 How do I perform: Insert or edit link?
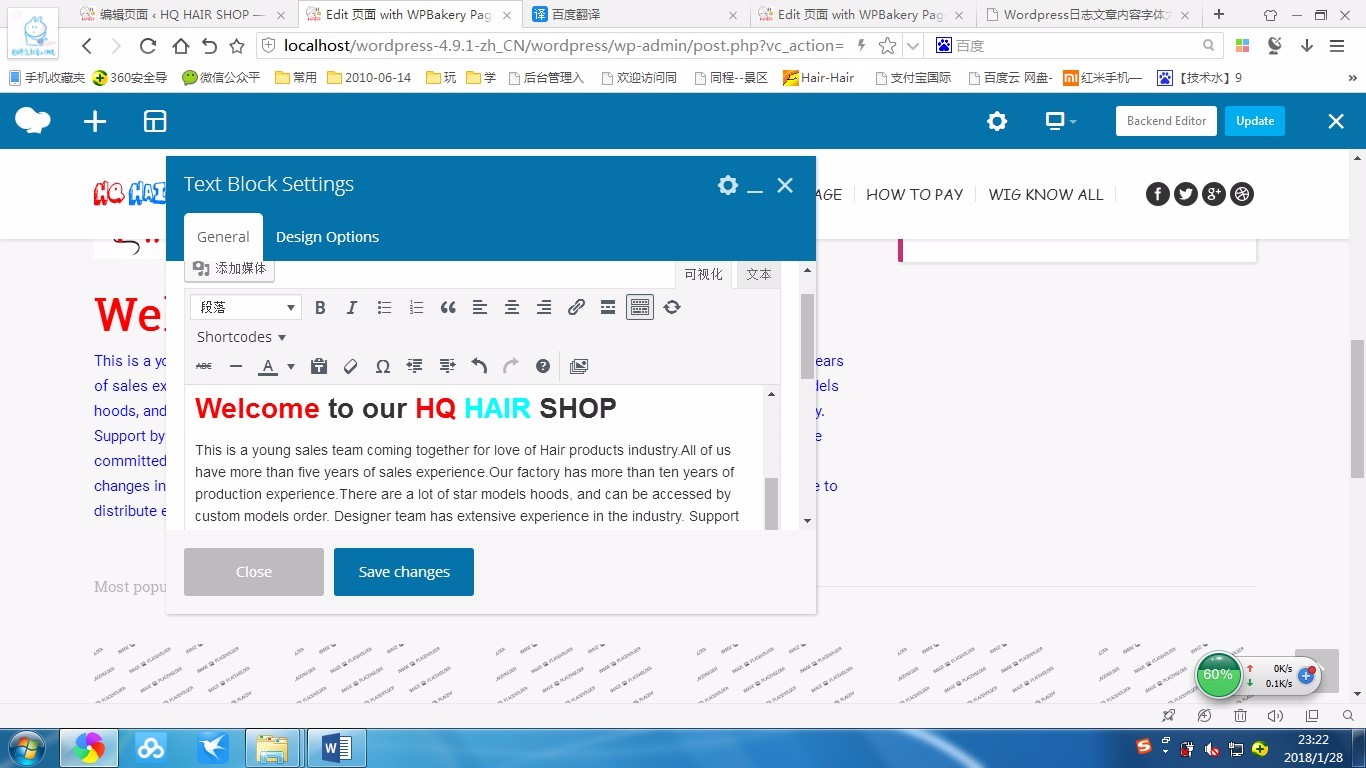pos(576,308)
